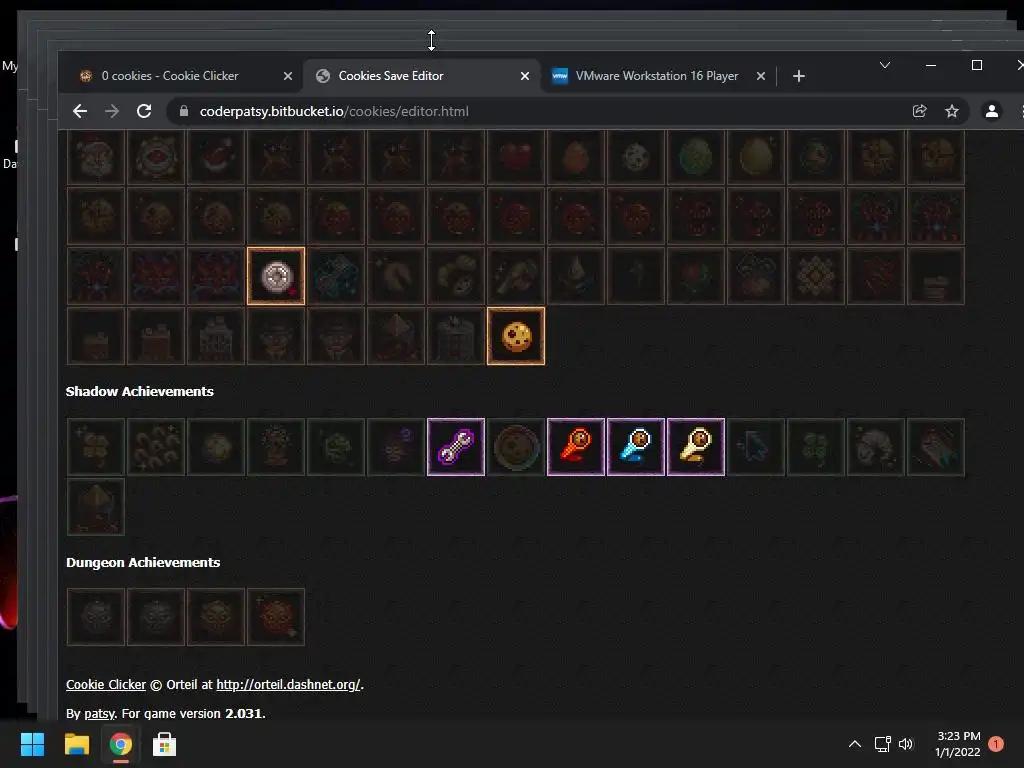Open the tab search dropdown chevron
This screenshot has height=768, width=1024.
(x=885, y=65)
